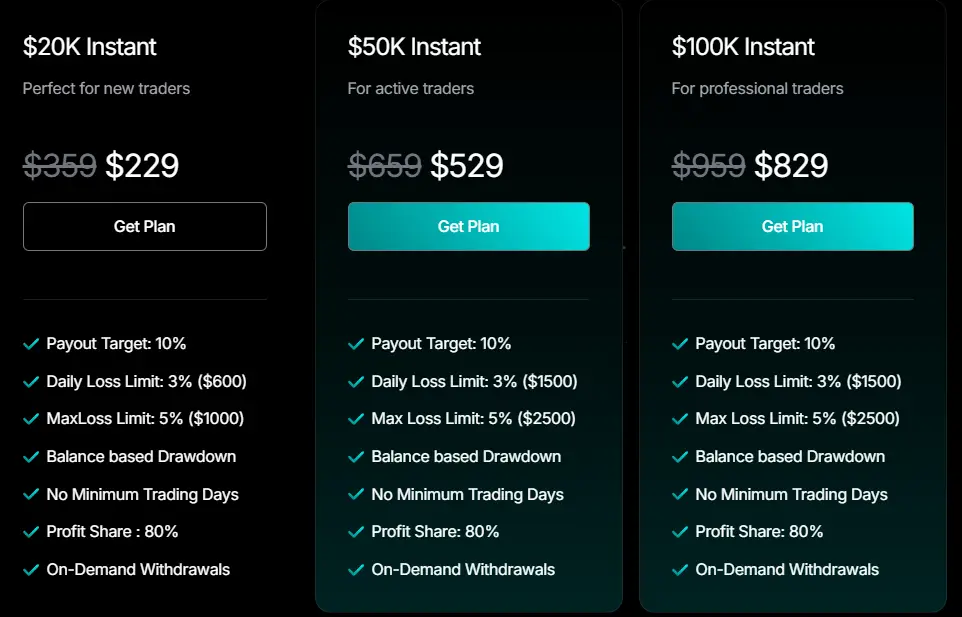
Task: Click the $829 discounted price
Action: pyautogui.click(x=791, y=165)
